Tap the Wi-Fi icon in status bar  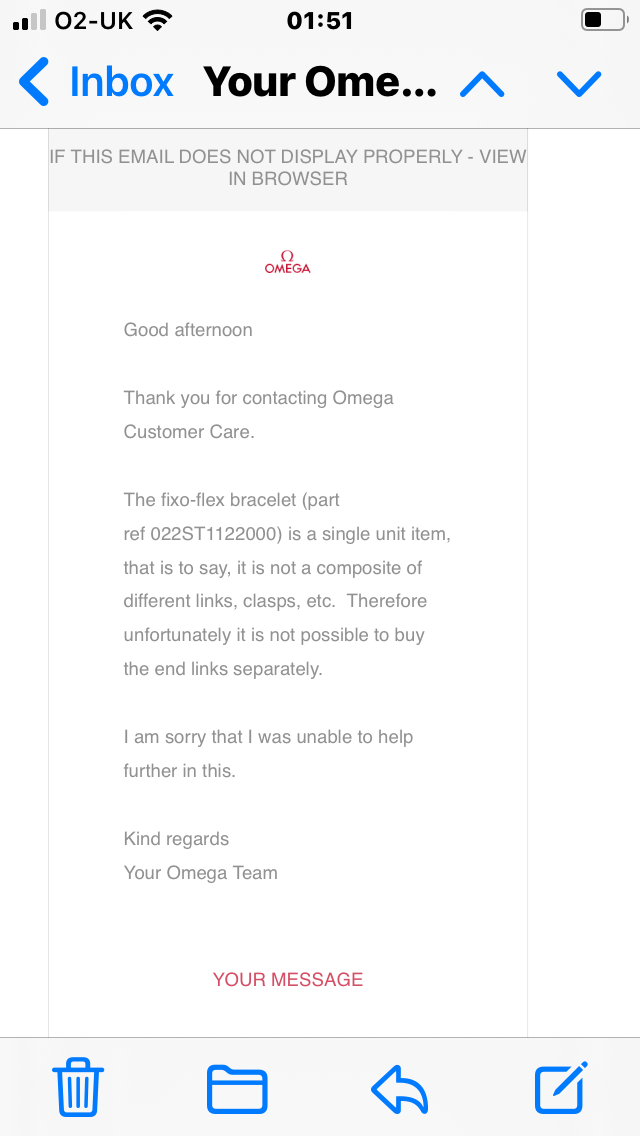[157, 20]
